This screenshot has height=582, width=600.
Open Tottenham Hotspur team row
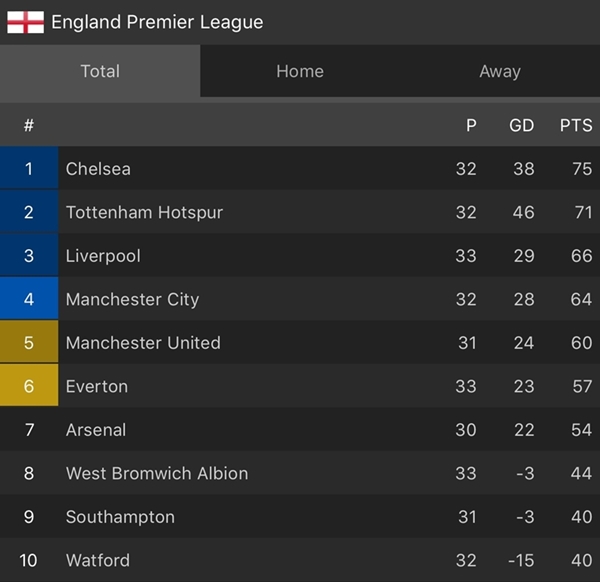click(x=300, y=212)
